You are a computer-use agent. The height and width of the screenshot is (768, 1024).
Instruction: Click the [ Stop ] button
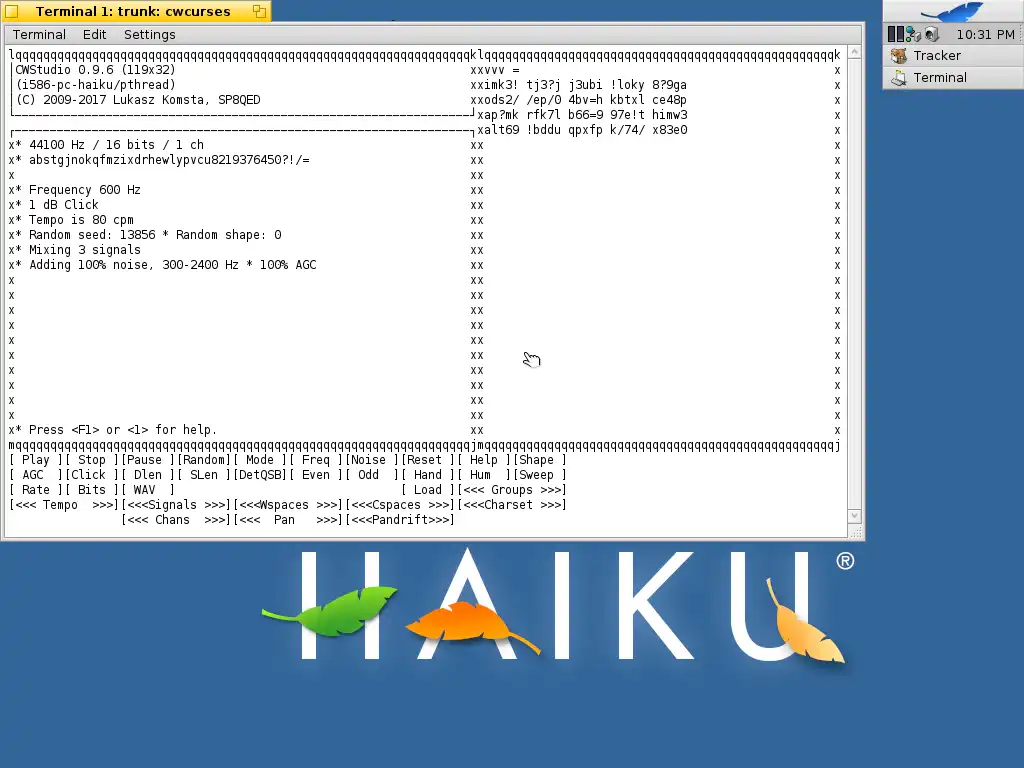(x=92, y=460)
